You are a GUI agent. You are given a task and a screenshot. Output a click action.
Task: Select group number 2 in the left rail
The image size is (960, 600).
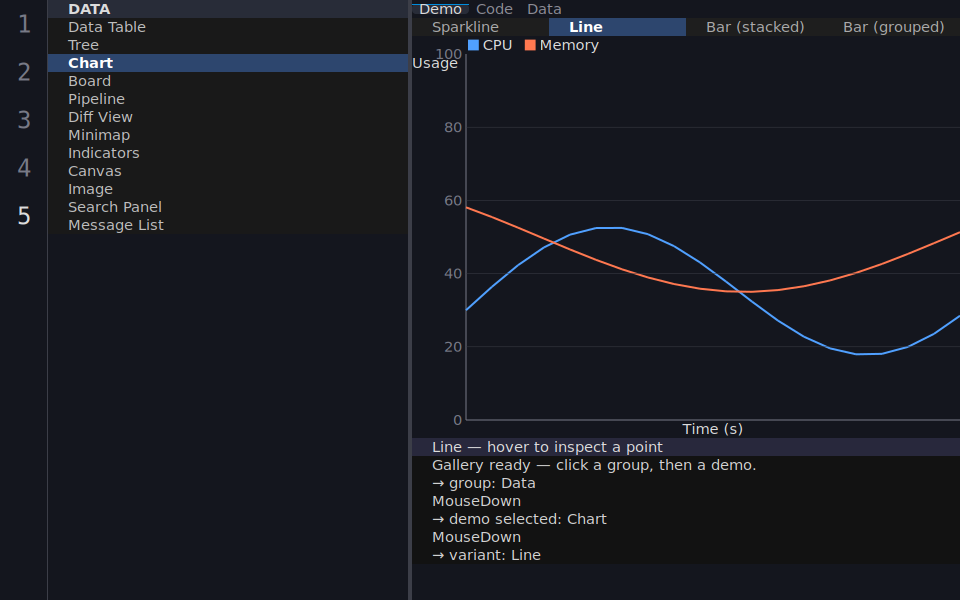coord(24,72)
